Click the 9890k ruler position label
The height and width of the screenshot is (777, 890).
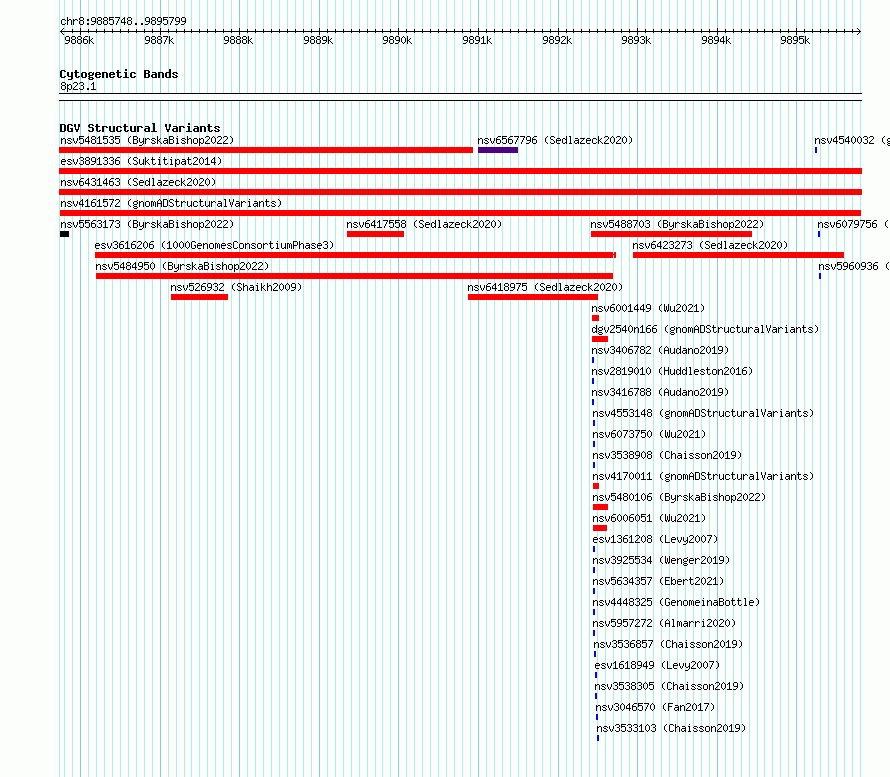397,40
